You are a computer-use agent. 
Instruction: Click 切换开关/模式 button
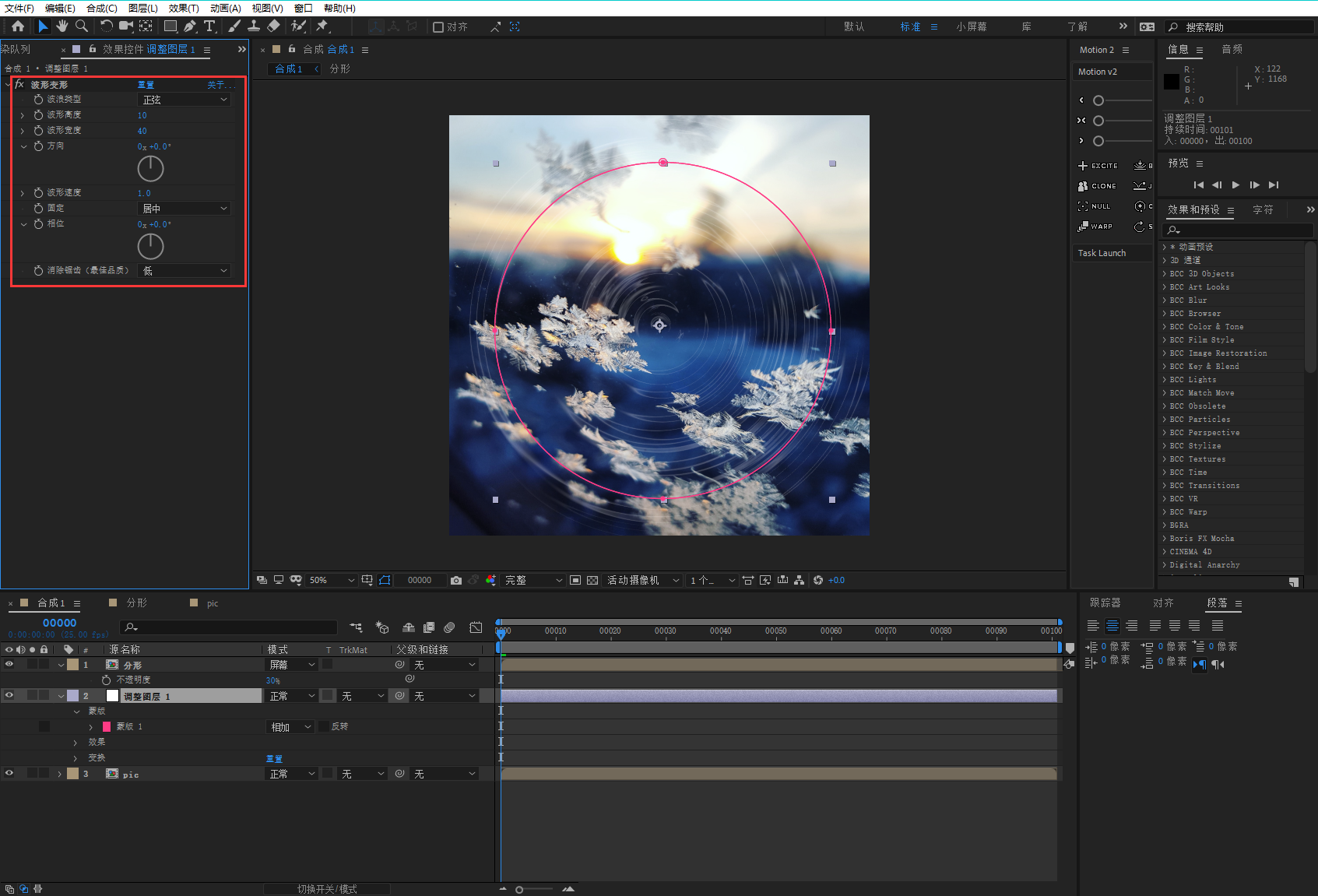(327, 889)
